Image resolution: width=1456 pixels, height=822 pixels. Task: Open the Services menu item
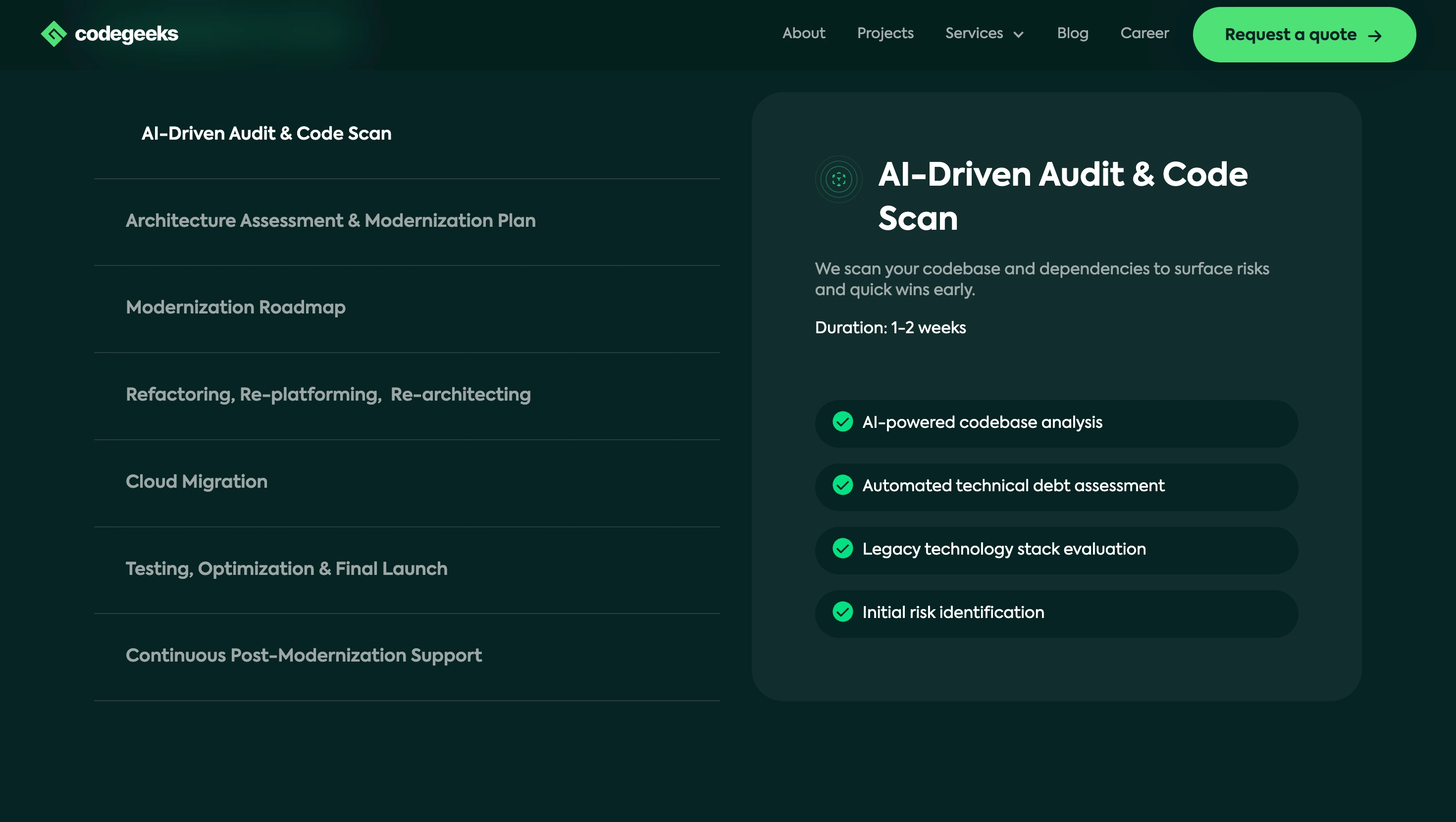coord(974,33)
